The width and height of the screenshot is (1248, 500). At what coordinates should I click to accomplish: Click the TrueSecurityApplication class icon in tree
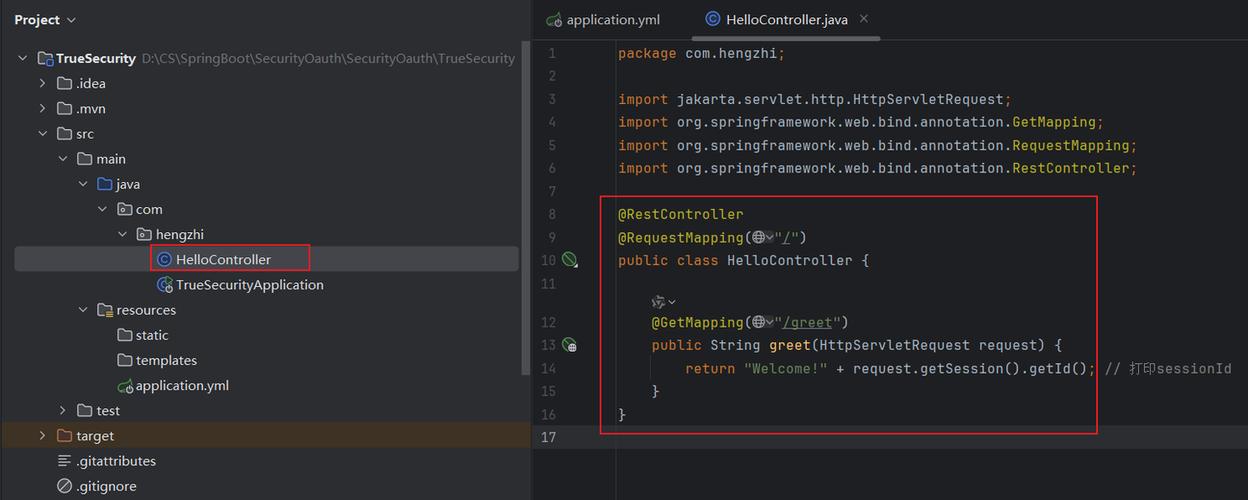[x=164, y=285]
